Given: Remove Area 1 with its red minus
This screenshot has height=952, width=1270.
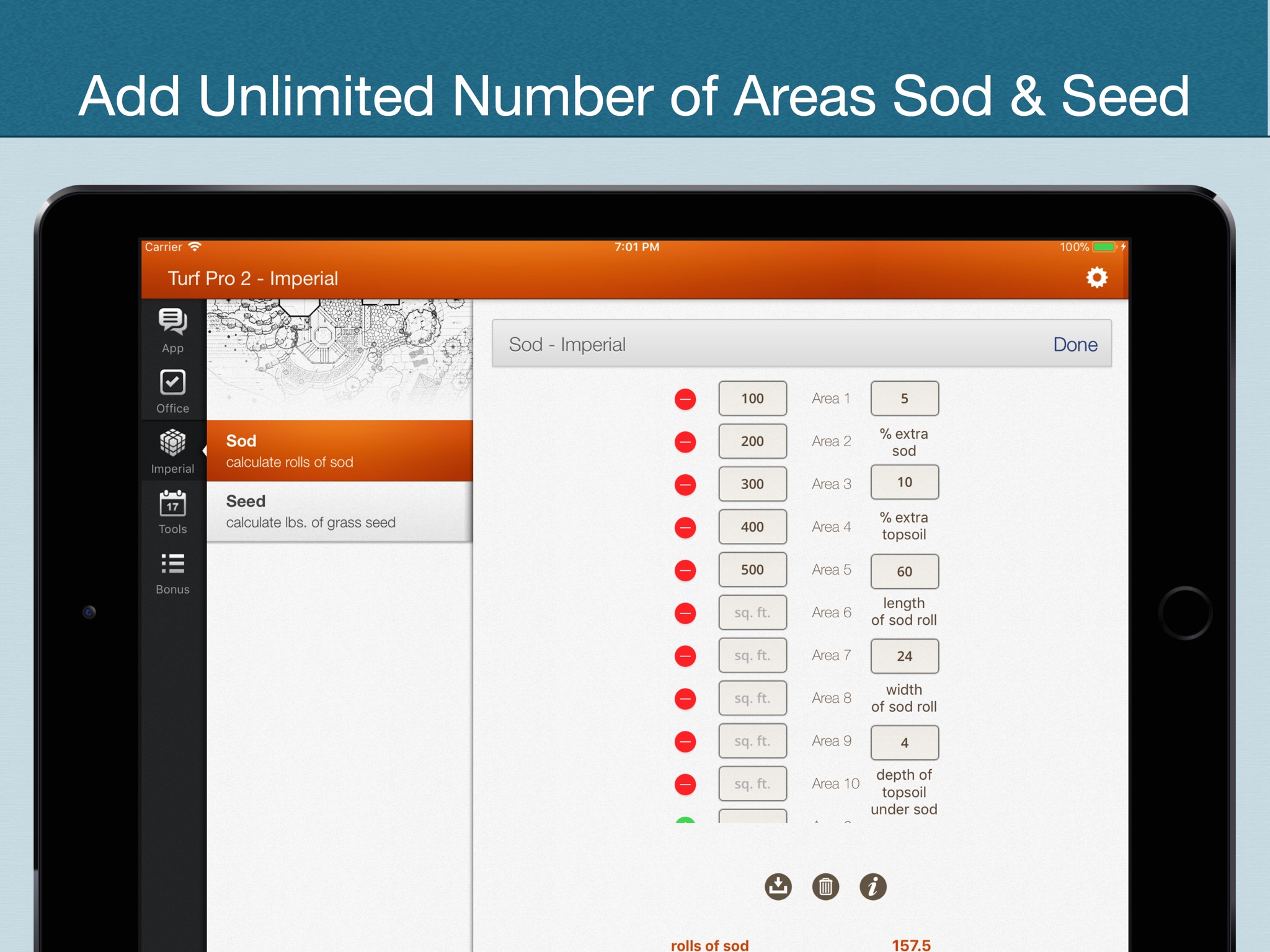Looking at the screenshot, I should [x=685, y=399].
